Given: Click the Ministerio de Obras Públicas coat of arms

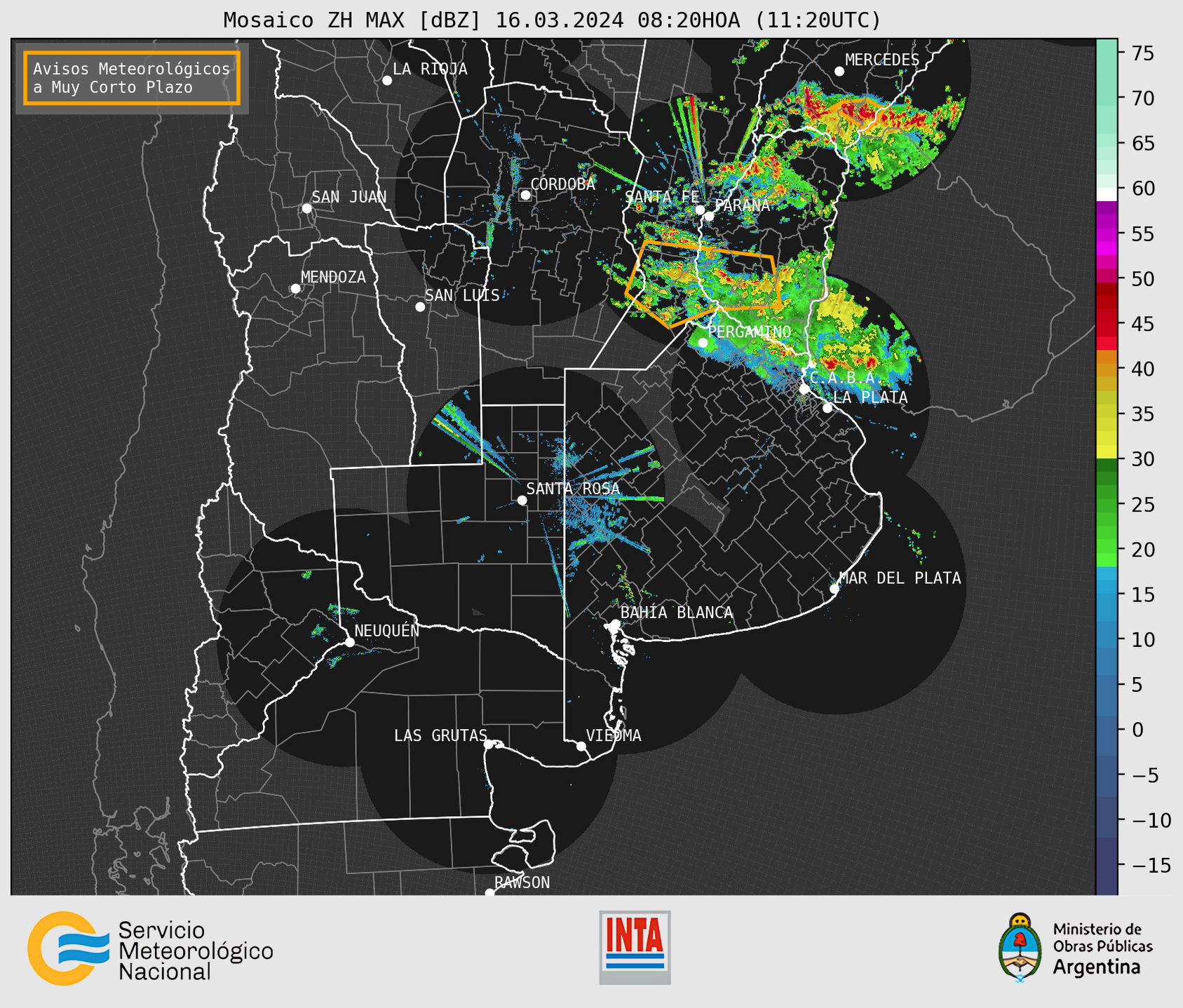Looking at the screenshot, I should point(1020,948).
